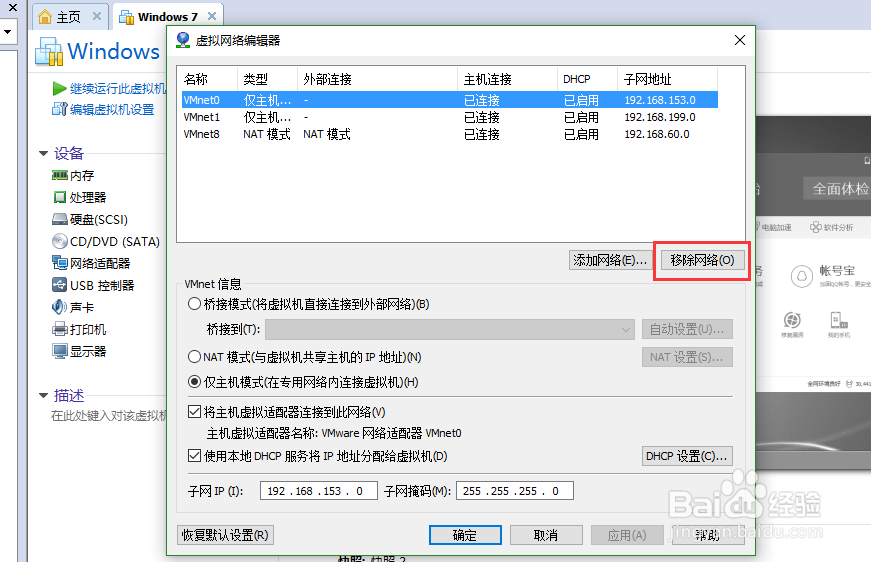The image size is (871, 562).
Task: Click the 子网掩码 input field
Action: coord(514,491)
